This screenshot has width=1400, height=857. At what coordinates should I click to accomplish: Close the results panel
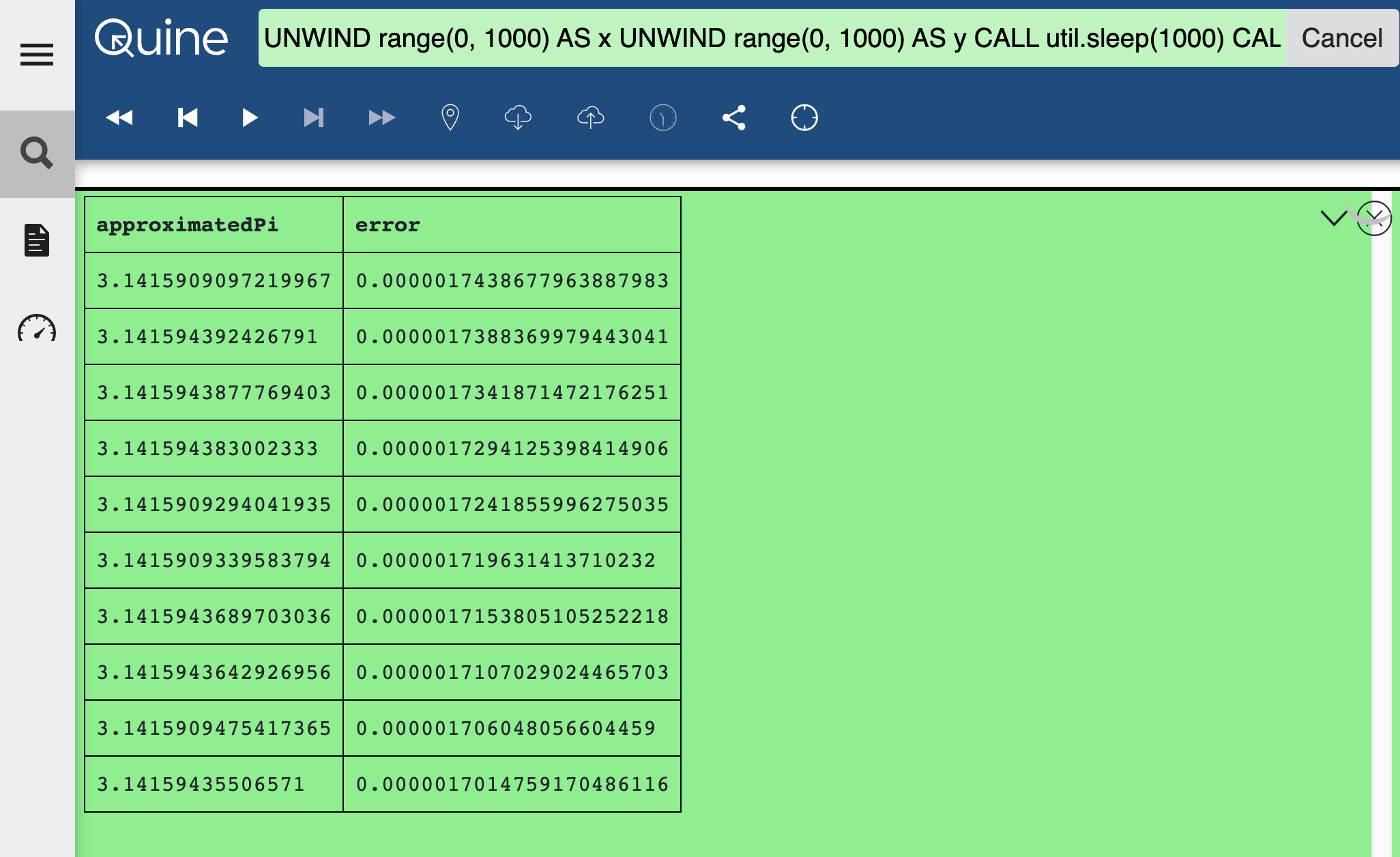[1374, 218]
